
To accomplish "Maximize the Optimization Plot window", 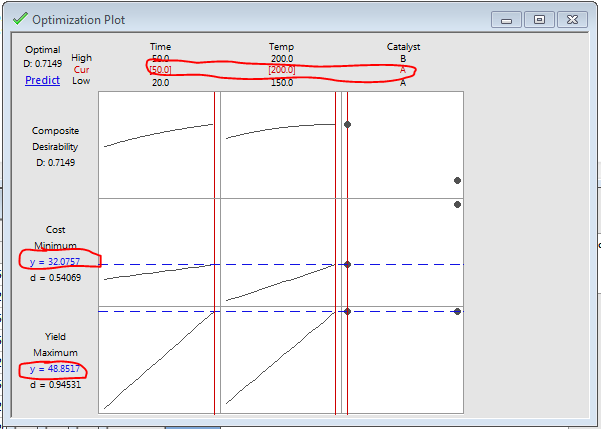I will click(x=539, y=19).
